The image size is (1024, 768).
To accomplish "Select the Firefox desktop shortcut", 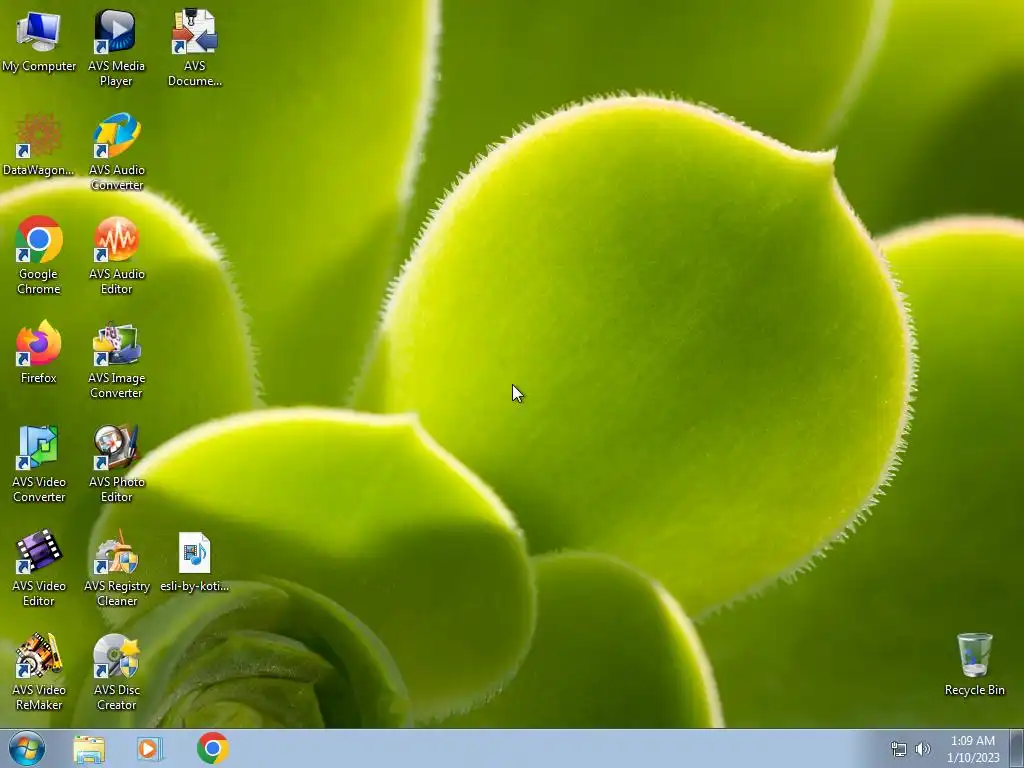I will click(39, 353).
